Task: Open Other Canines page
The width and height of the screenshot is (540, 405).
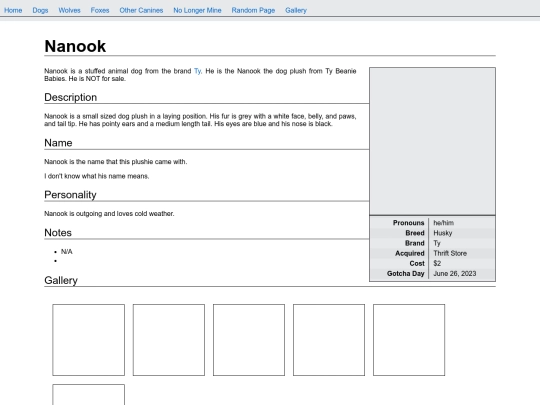Action: (141, 10)
